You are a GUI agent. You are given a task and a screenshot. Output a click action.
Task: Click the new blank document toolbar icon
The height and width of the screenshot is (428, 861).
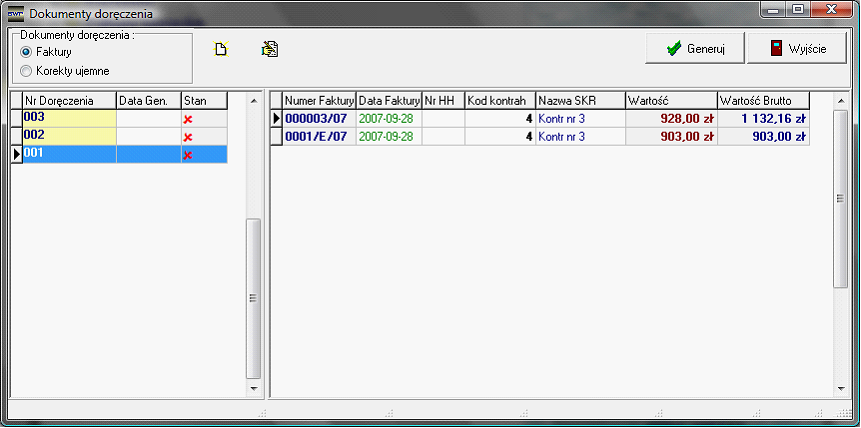221,49
